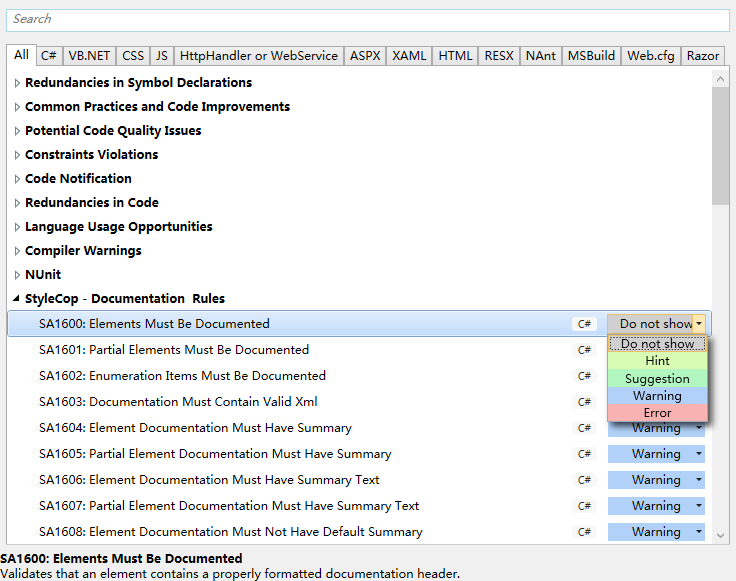This screenshot has height=581, width=736.
Task: Open the NAnt tab
Action: tap(540, 56)
